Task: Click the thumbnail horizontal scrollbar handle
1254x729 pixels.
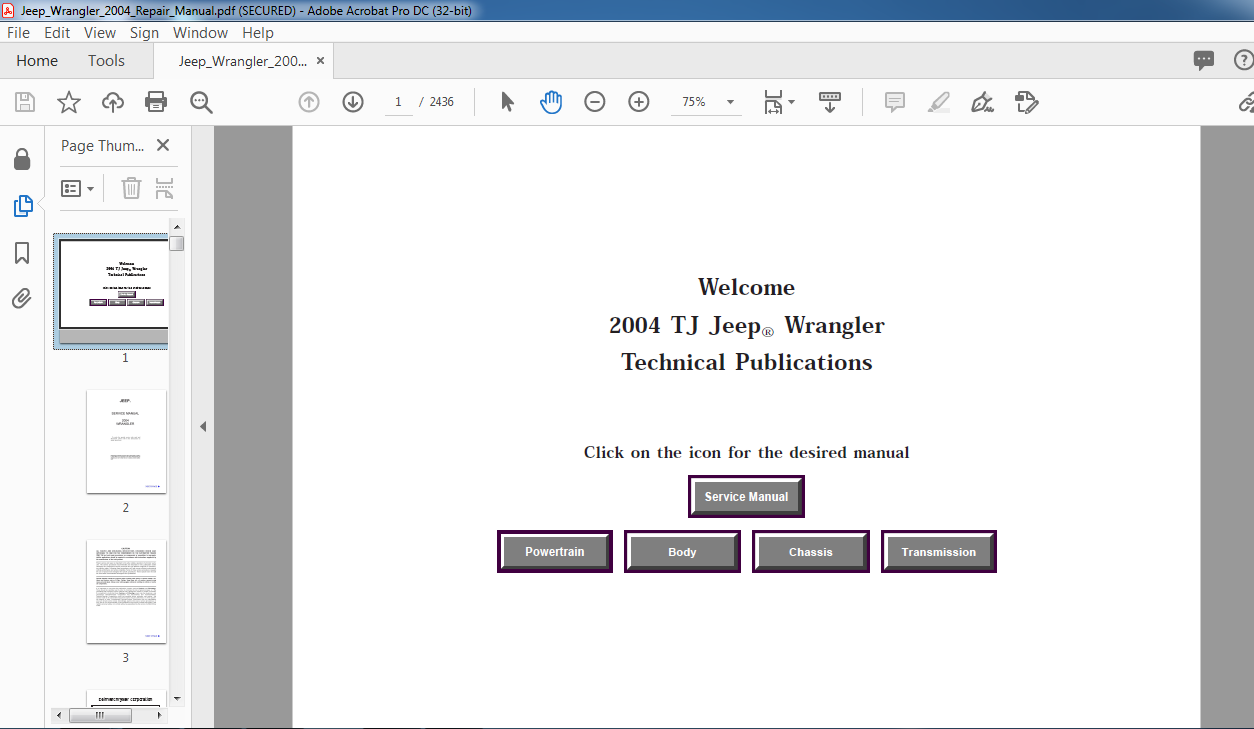Action: point(100,715)
